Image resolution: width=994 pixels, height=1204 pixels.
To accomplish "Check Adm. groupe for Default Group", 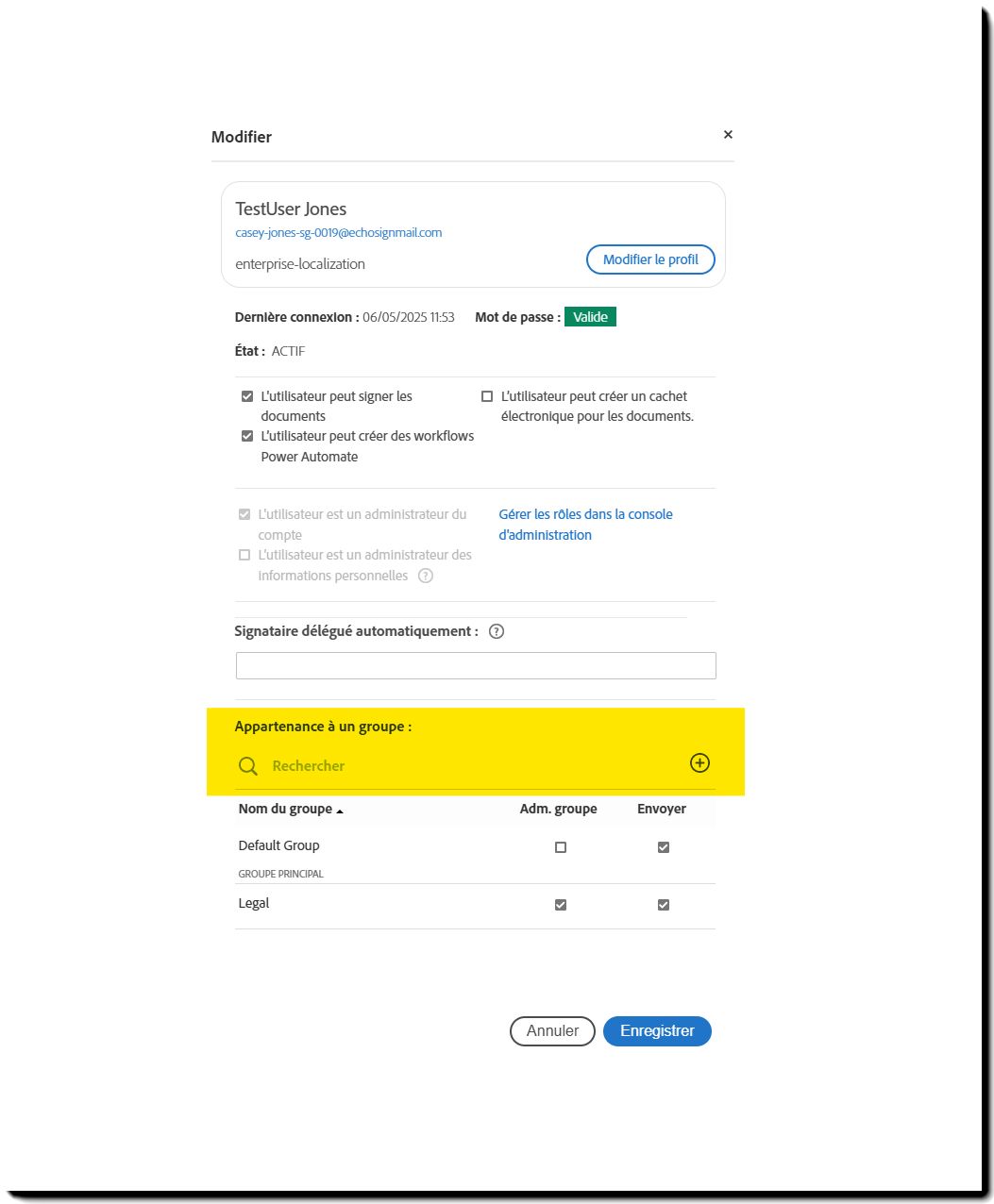I will tap(561, 847).
